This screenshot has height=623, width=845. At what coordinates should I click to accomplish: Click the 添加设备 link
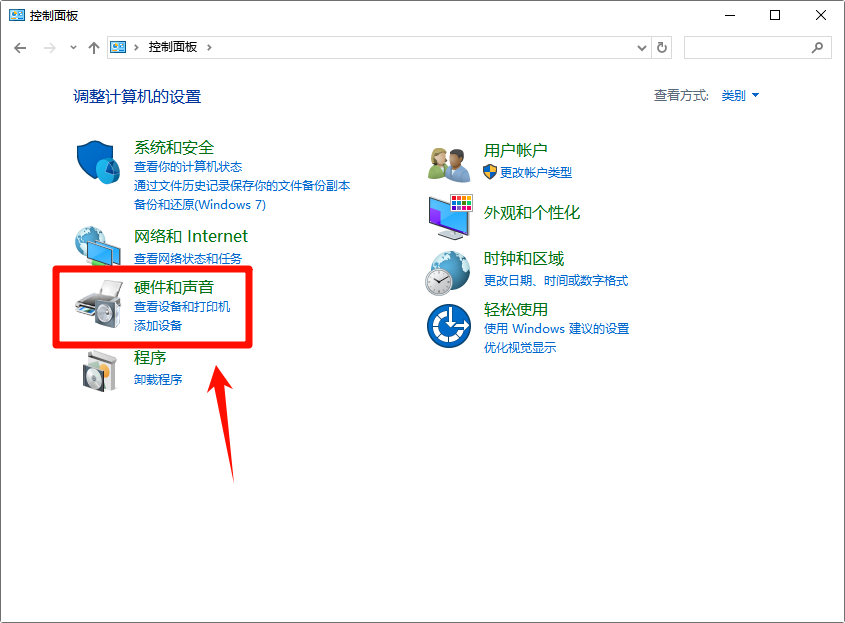157,325
